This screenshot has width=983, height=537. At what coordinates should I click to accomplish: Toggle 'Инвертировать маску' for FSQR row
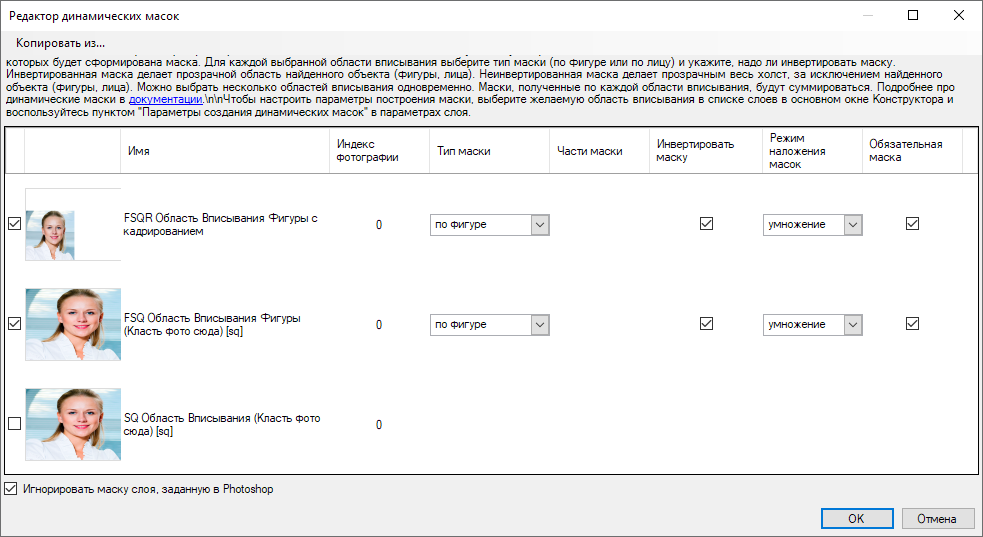point(707,224)
